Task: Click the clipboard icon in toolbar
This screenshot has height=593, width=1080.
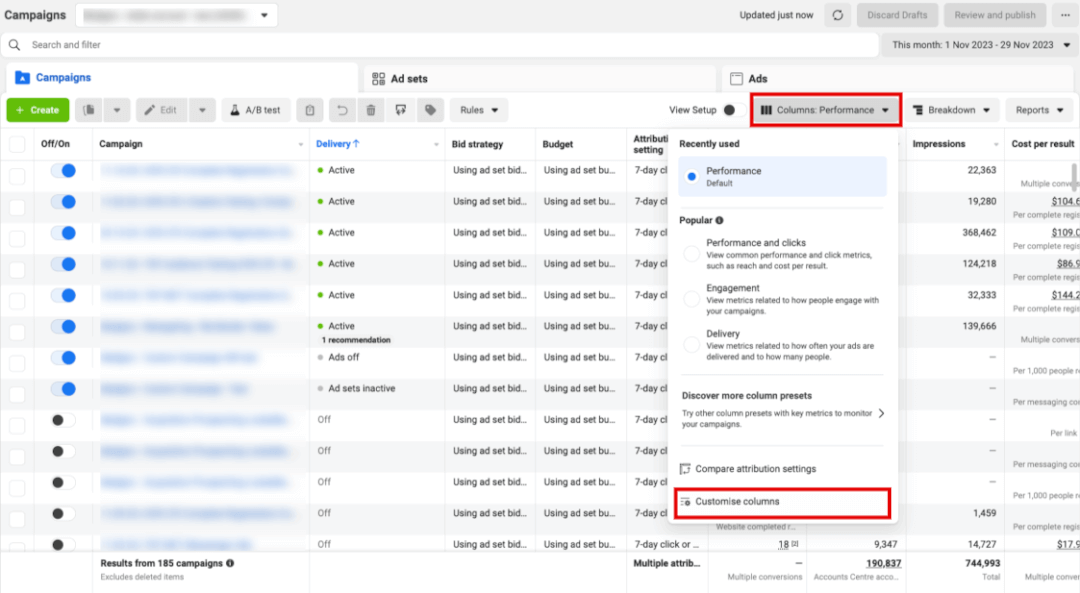Action: point(310,110)
